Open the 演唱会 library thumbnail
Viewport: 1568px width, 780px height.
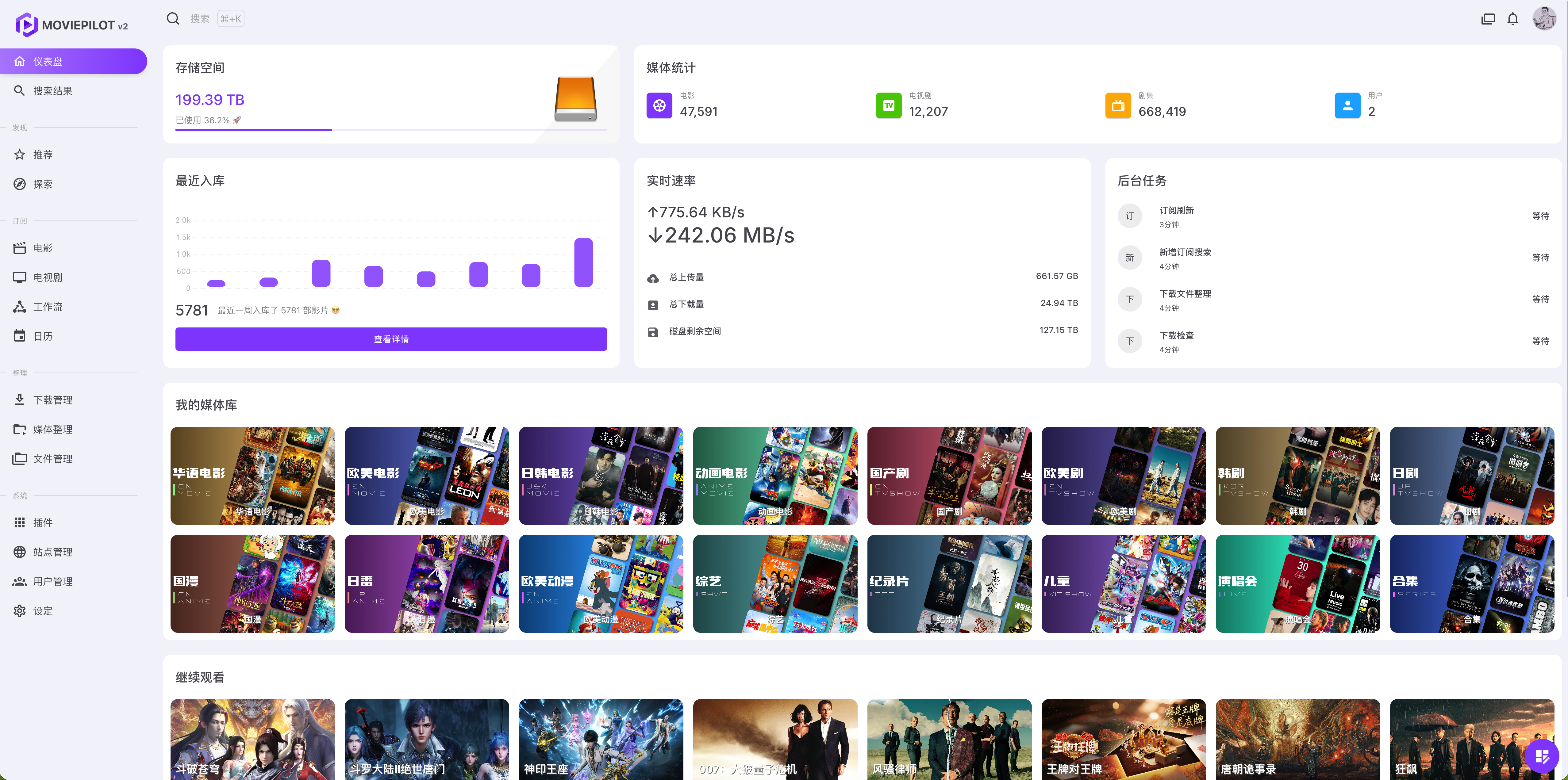click(1297, 583)
